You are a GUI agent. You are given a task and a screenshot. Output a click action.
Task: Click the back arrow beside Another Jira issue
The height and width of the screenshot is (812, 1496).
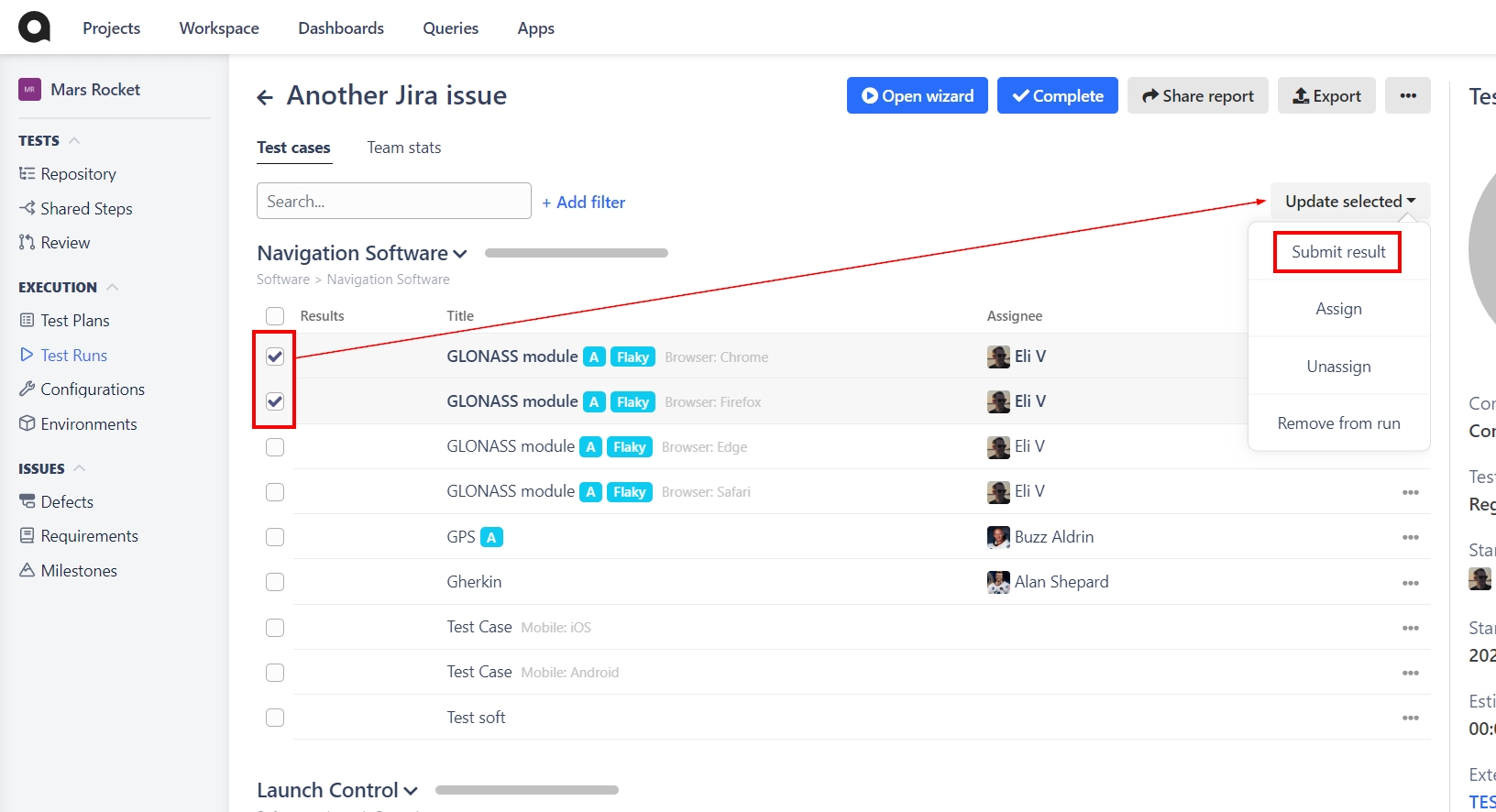point(265,97)
